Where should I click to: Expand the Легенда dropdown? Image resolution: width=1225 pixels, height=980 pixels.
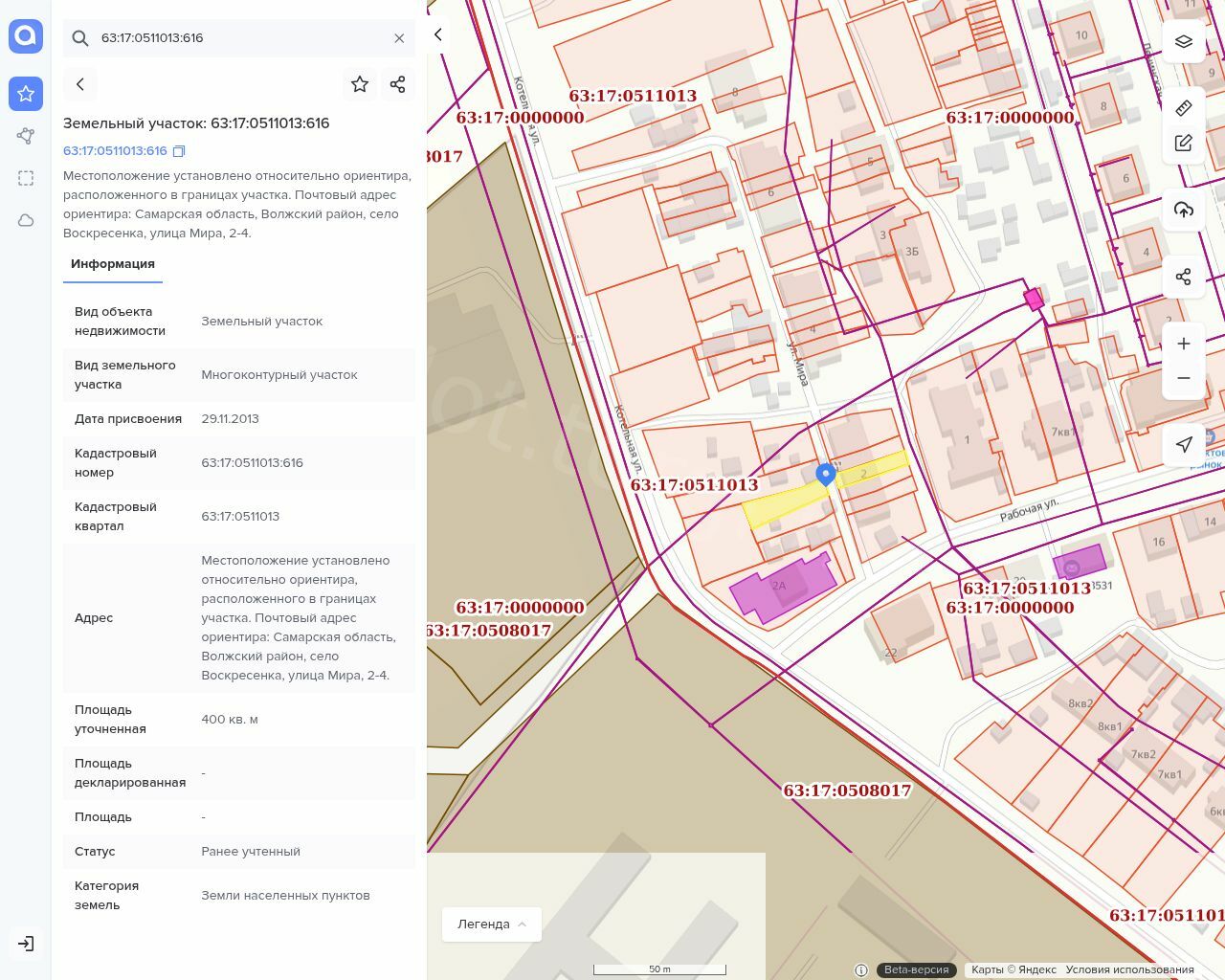492,924
